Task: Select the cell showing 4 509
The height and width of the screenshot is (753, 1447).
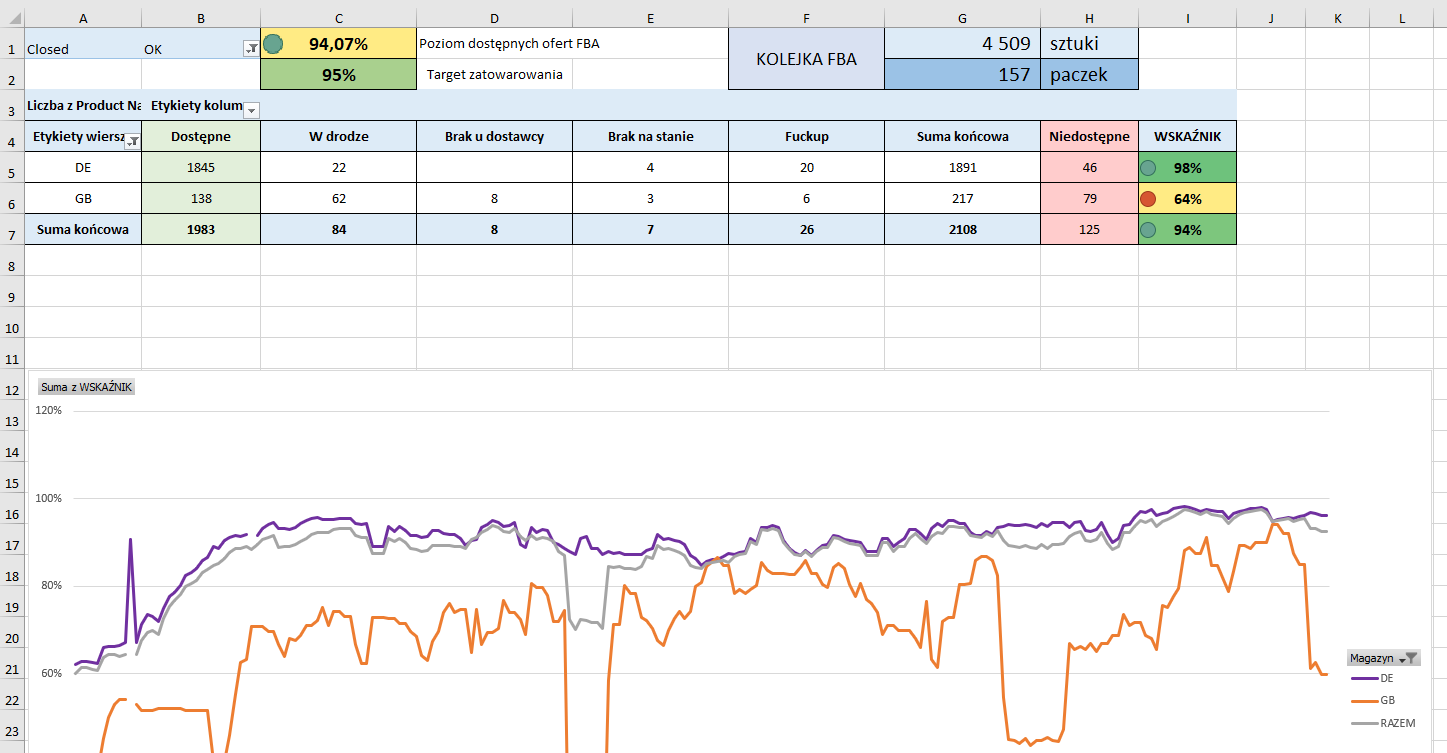Action: pyautogui.click(x=962, y=44)
